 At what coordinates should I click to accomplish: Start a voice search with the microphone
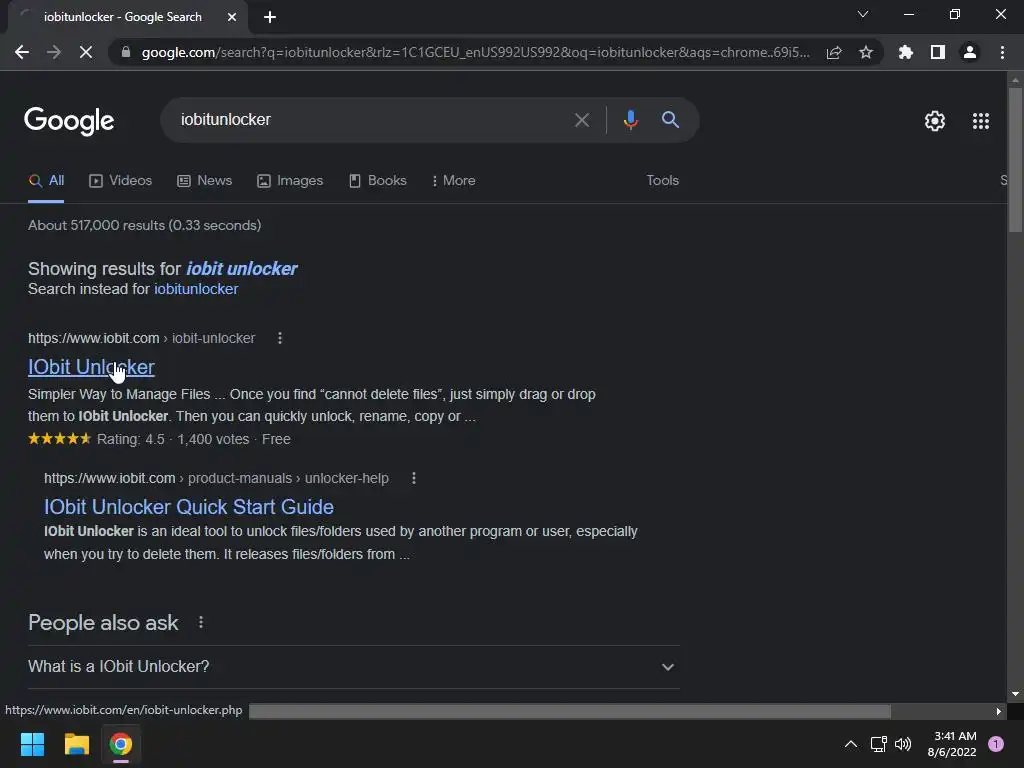click(x=631, y=120)
